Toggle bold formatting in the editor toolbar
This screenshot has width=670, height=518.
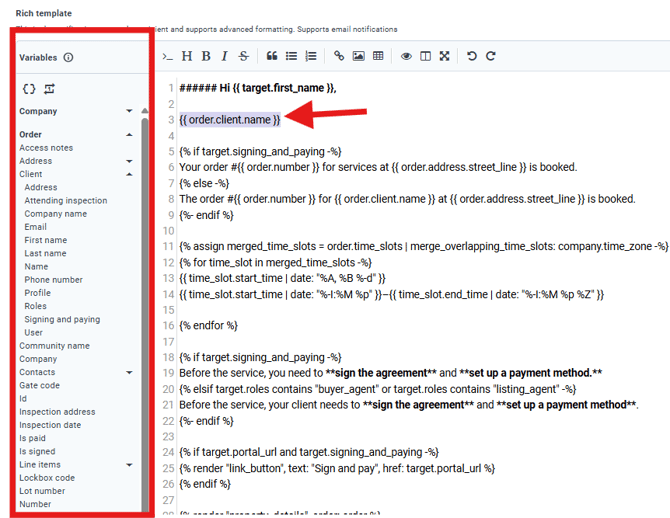coord(206,56)
